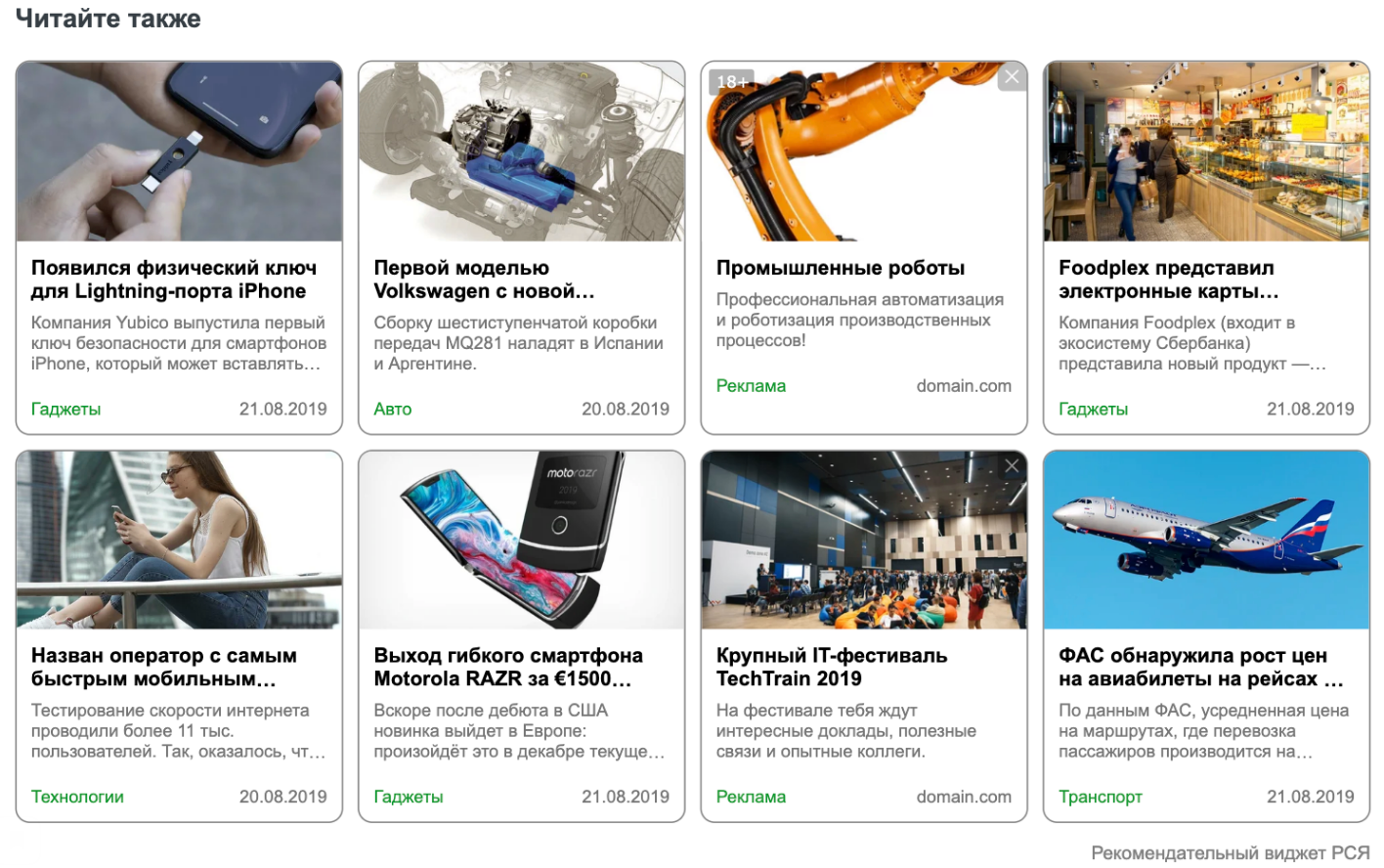This screenshot has width=1384, height=868.
Task: Open the Motorola RAZR foldable phone image
Action: pos(522,540)
